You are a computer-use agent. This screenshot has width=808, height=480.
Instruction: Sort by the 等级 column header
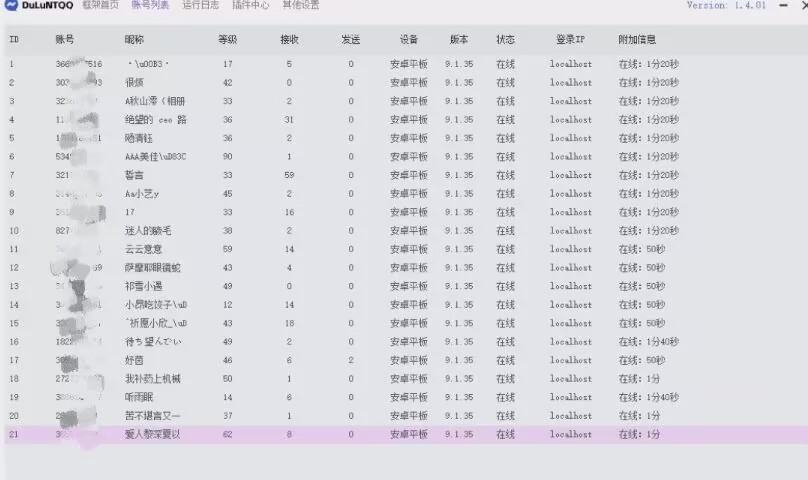(x=227, y=39)
